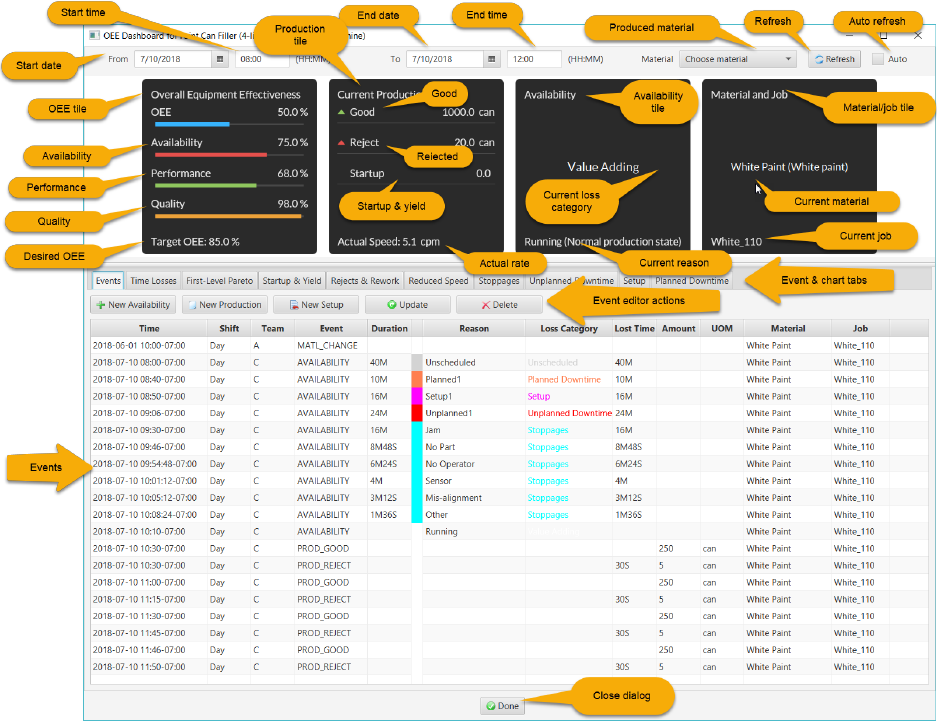This screenshot has width=937, height=721.
Task: Open the From date calendar picker
Action: [220, 59]
